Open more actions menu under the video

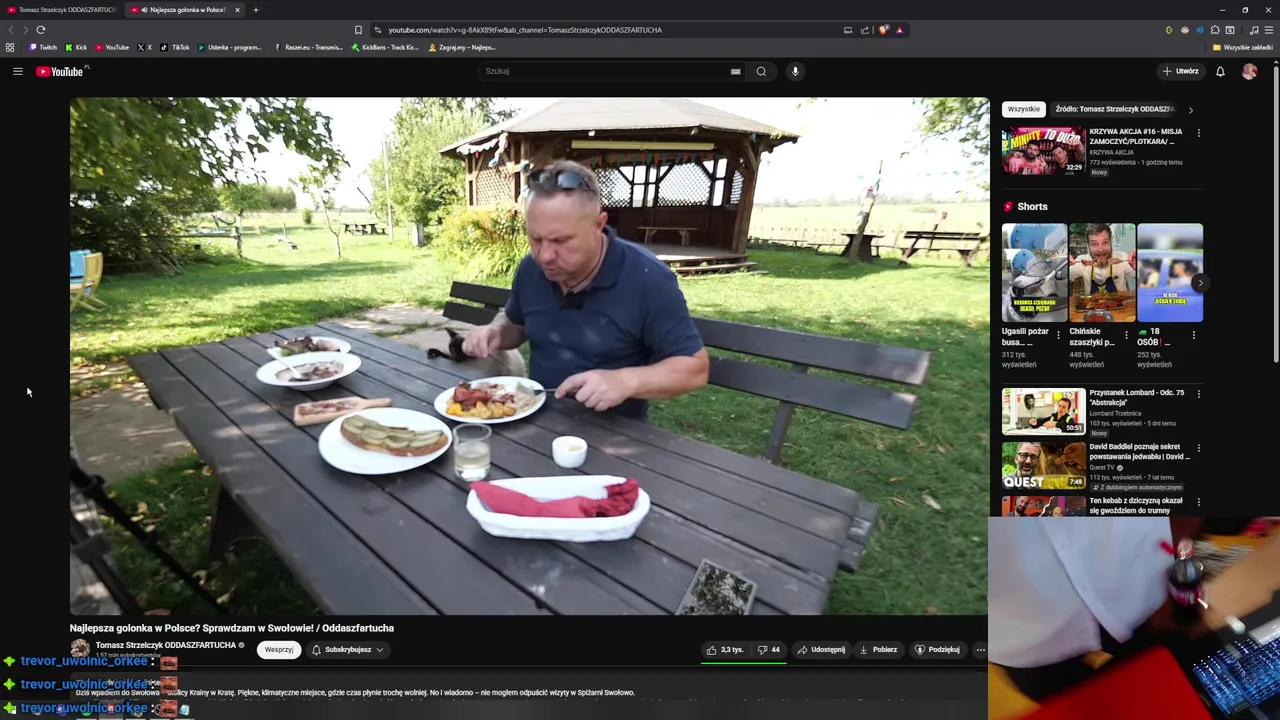click(x=980, y=650)
